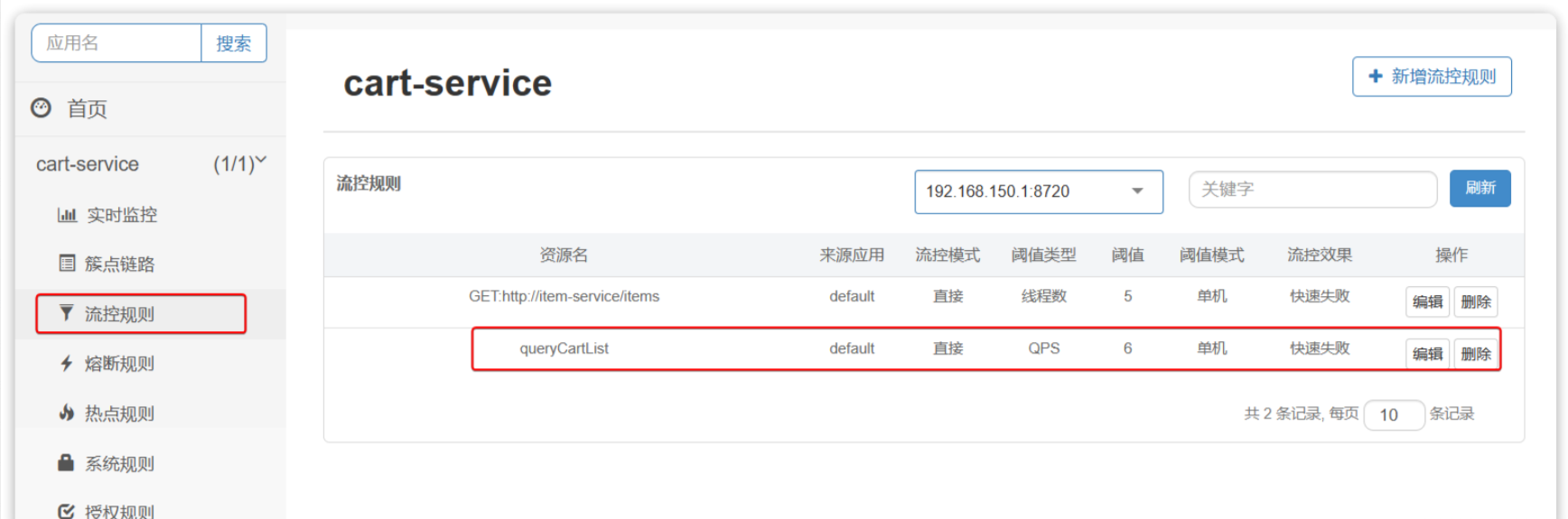Click the list icon for 簇点链路

67,264
